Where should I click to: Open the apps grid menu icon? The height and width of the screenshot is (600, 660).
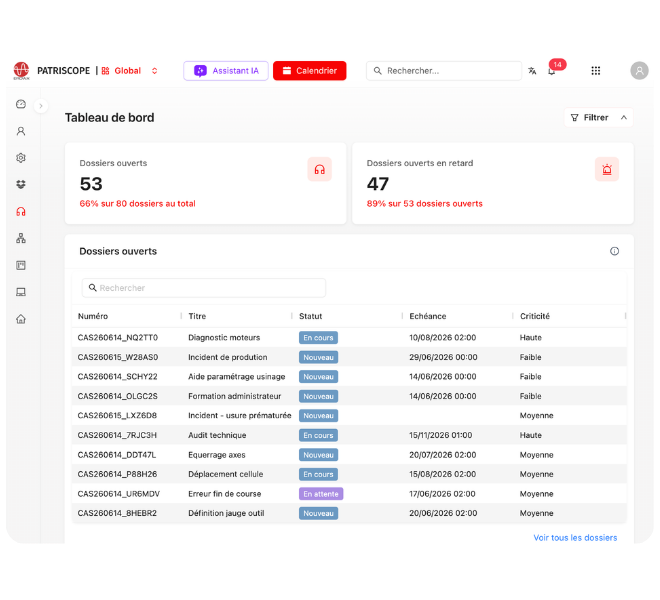click(x=596, y=71)
